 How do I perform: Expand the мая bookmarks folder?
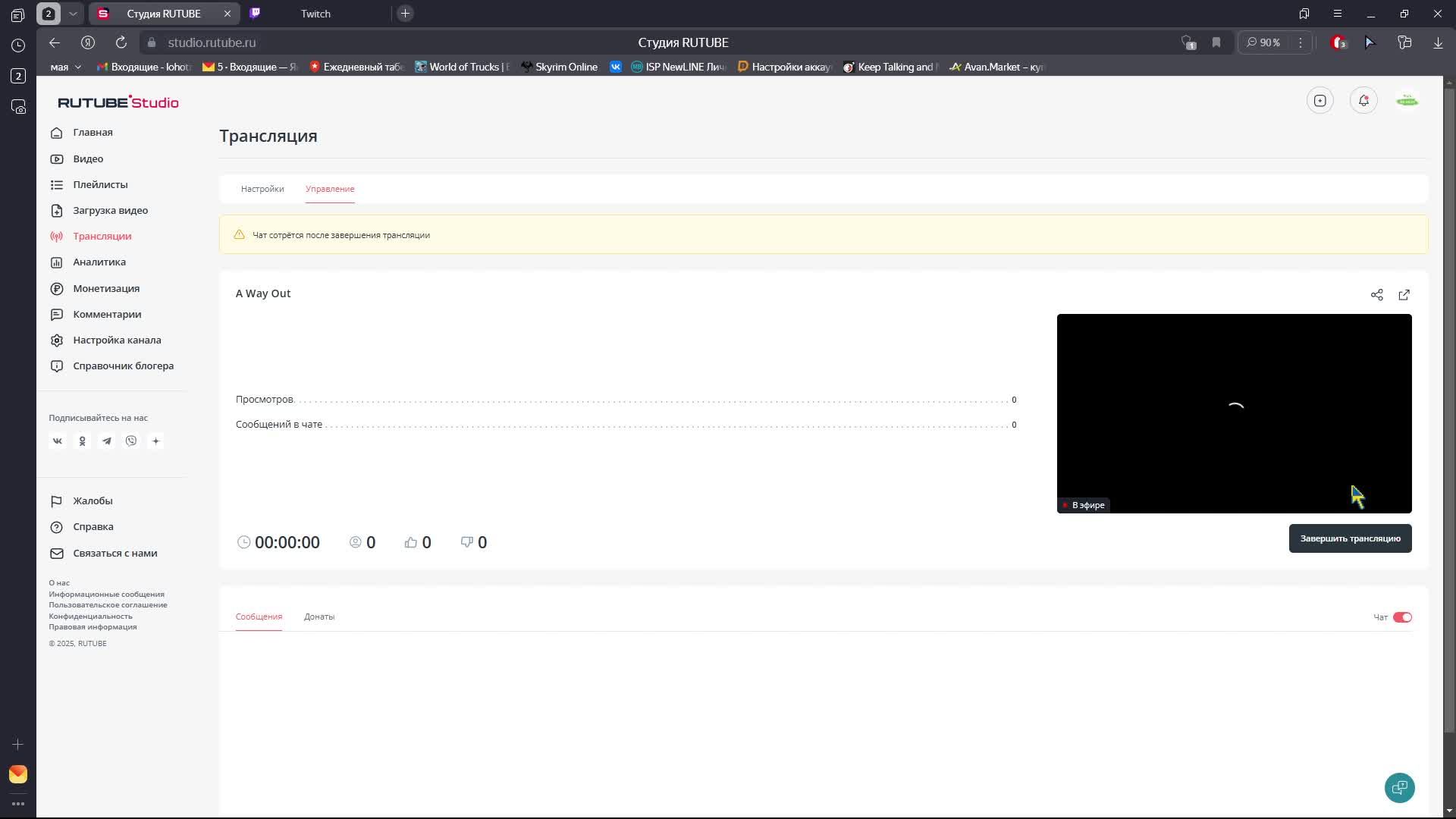coord(66,67)
